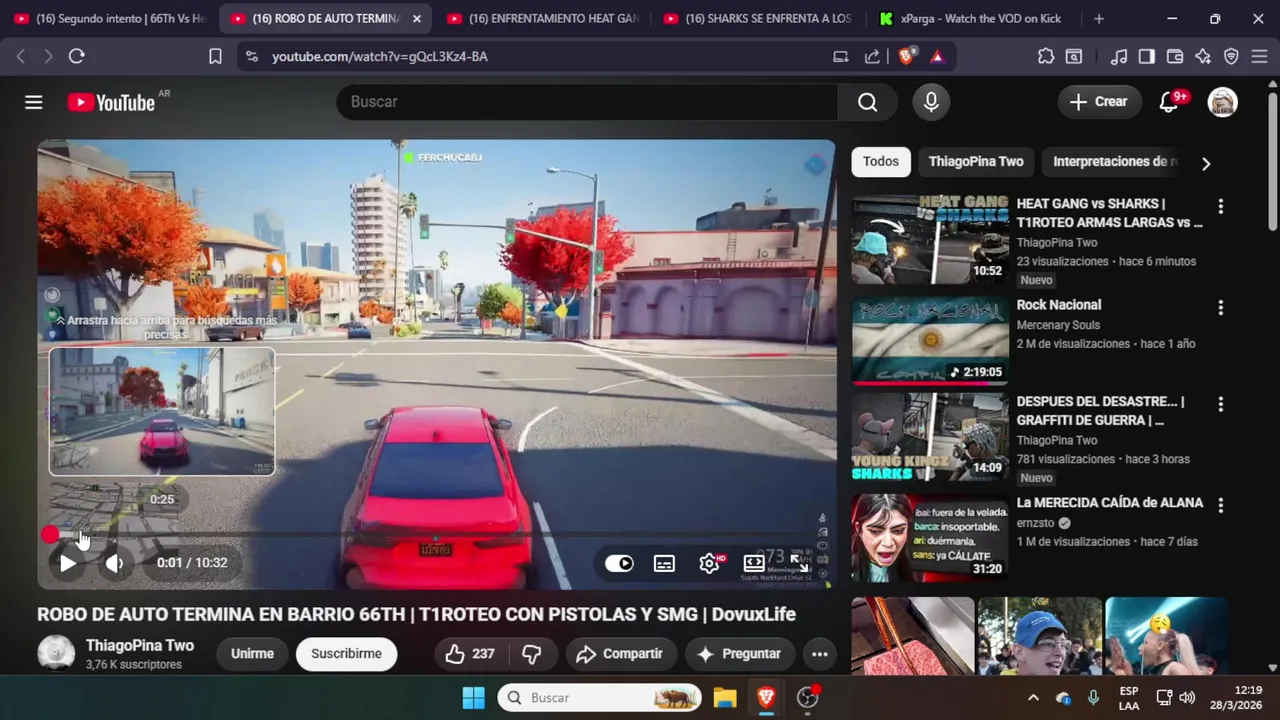Click the video progress bar scrubber

[436, 535]
